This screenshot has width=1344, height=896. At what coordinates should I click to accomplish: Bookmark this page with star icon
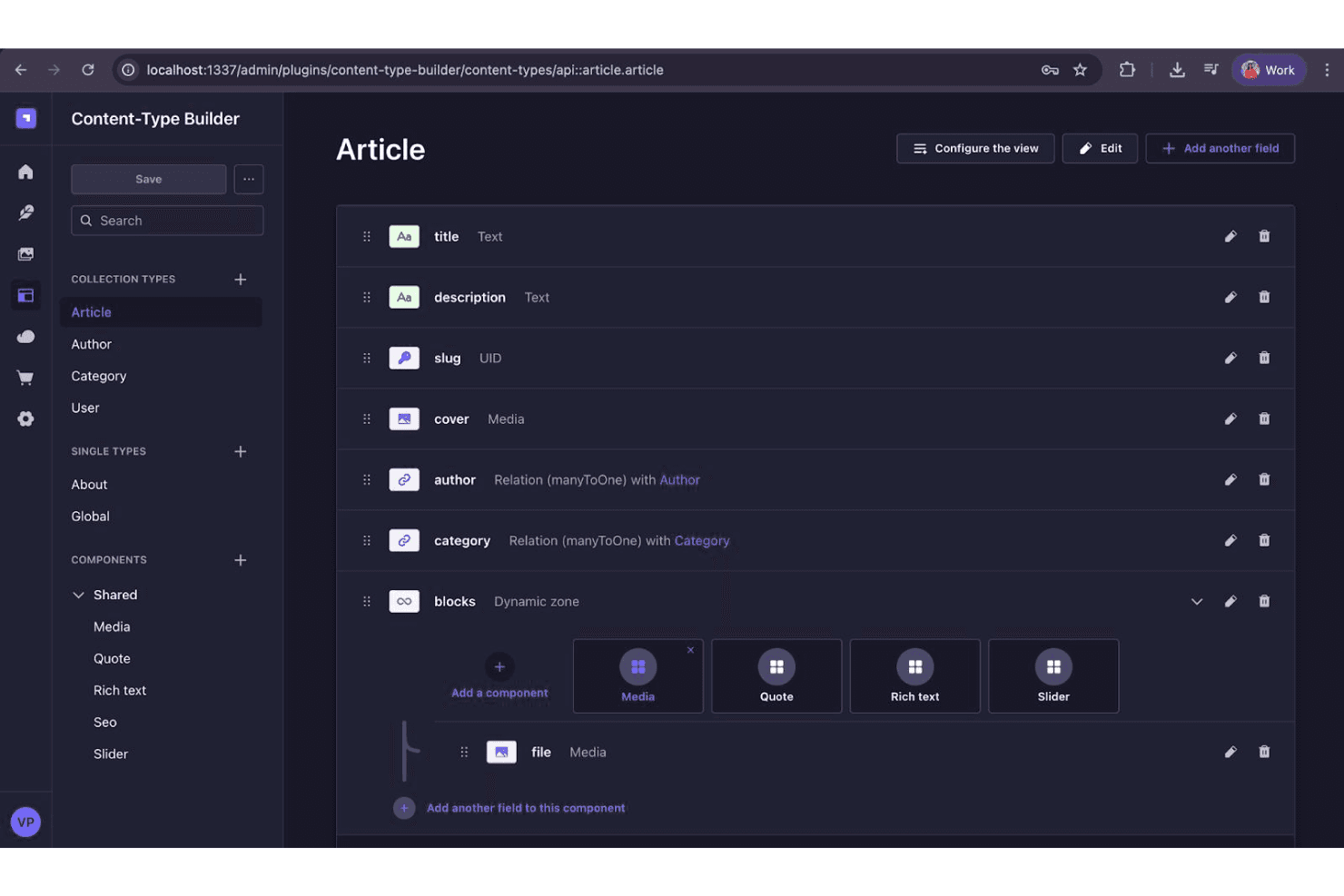point(1080,70)
